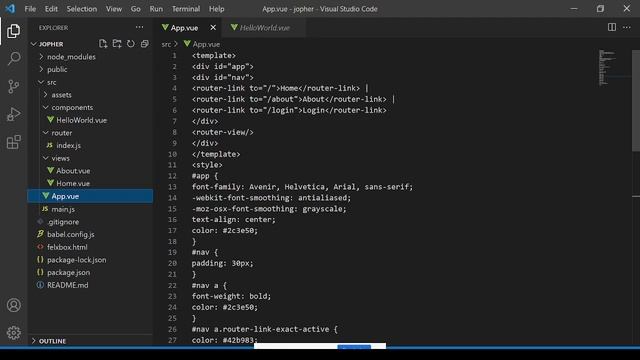Click the vertical editor scrollbar thumb
This screenshot has width=640, height=360.
(x=636, y=100)
